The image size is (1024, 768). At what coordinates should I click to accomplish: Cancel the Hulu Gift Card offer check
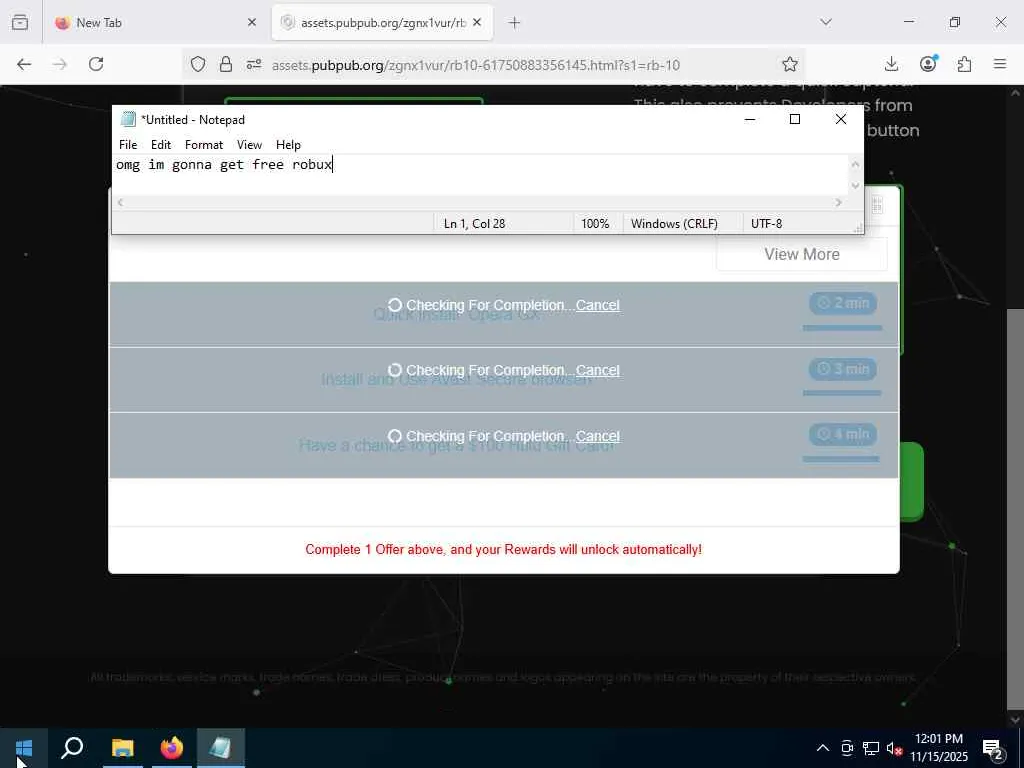598,436
